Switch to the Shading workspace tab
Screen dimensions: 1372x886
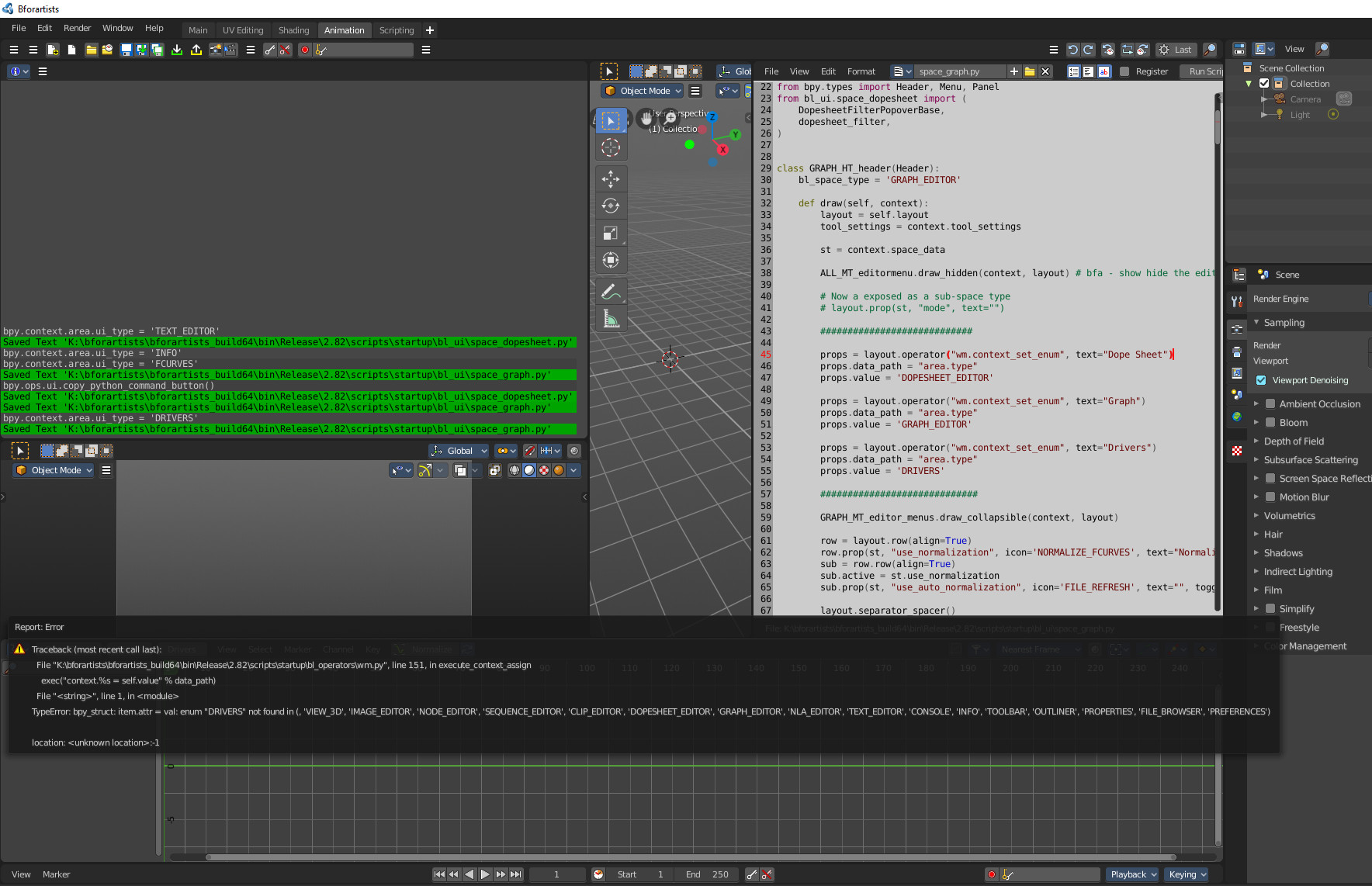pyautogui.click(x=293, y=30)
